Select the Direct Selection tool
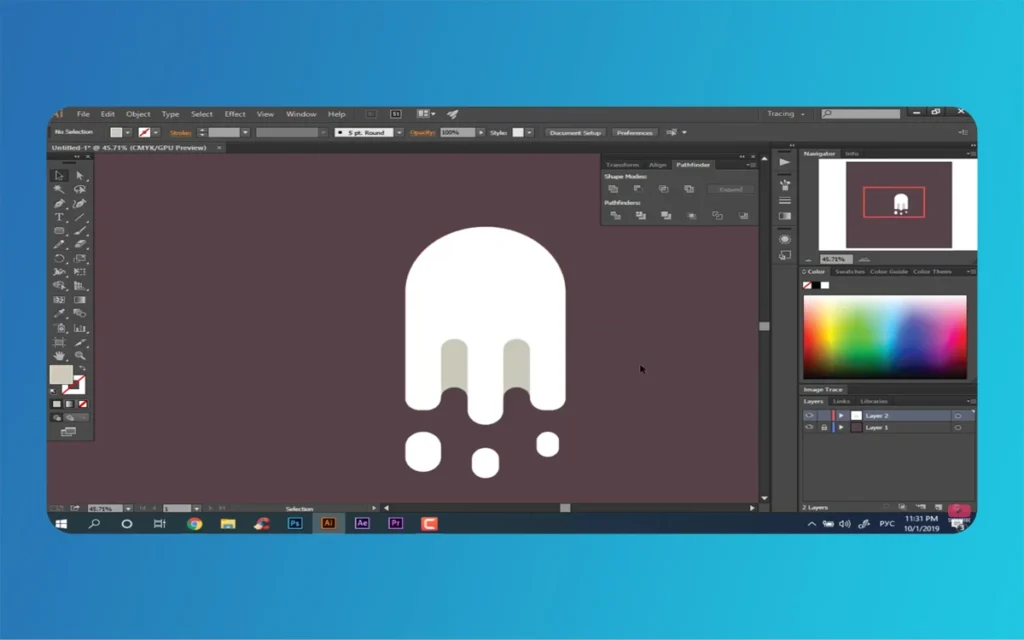Image resolution: width=1024 pixels, height=640 pixels. pos(80,175)
